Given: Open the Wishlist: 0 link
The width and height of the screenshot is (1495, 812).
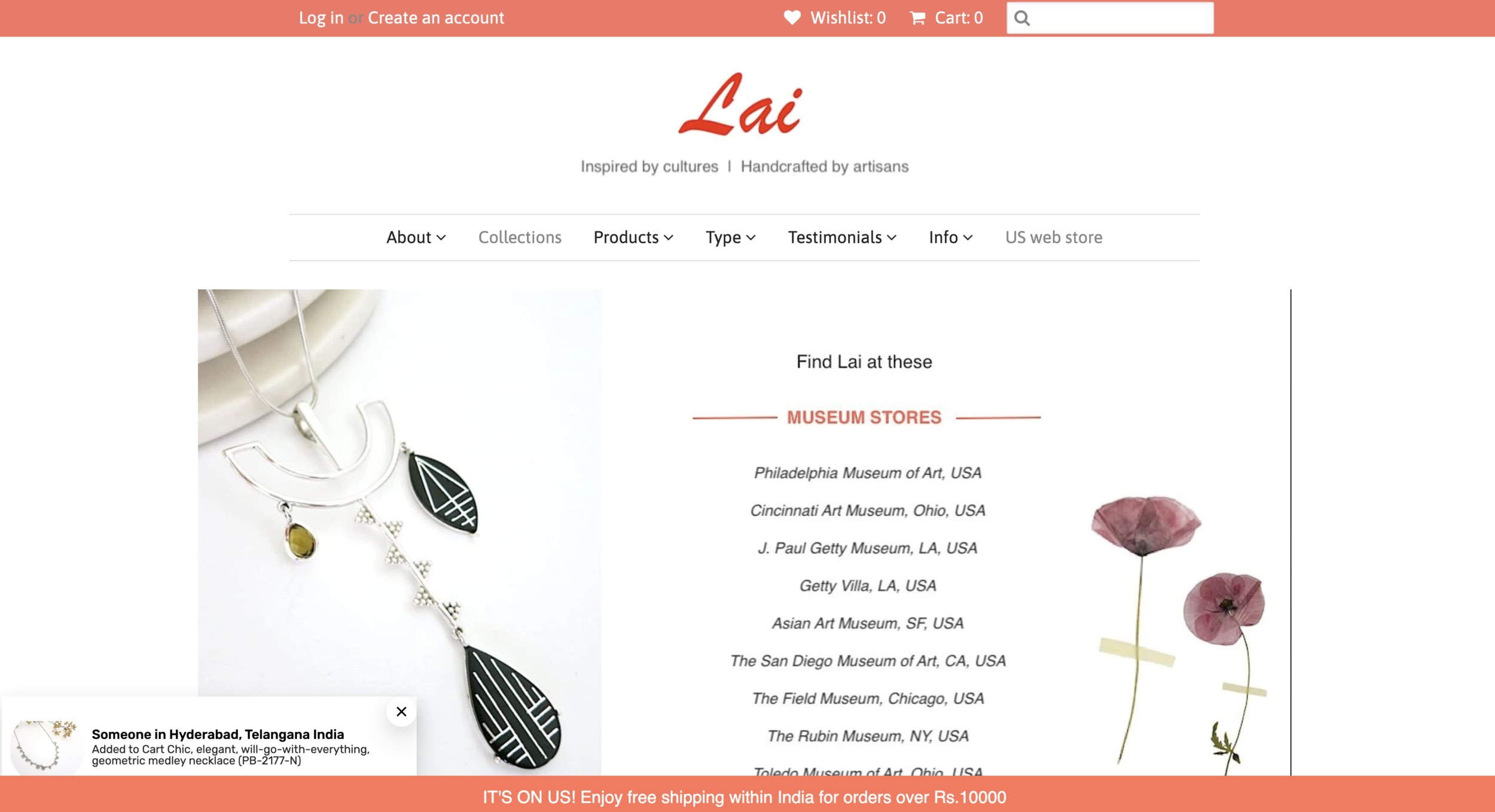Looking at the screenshot, I should 835,18.
